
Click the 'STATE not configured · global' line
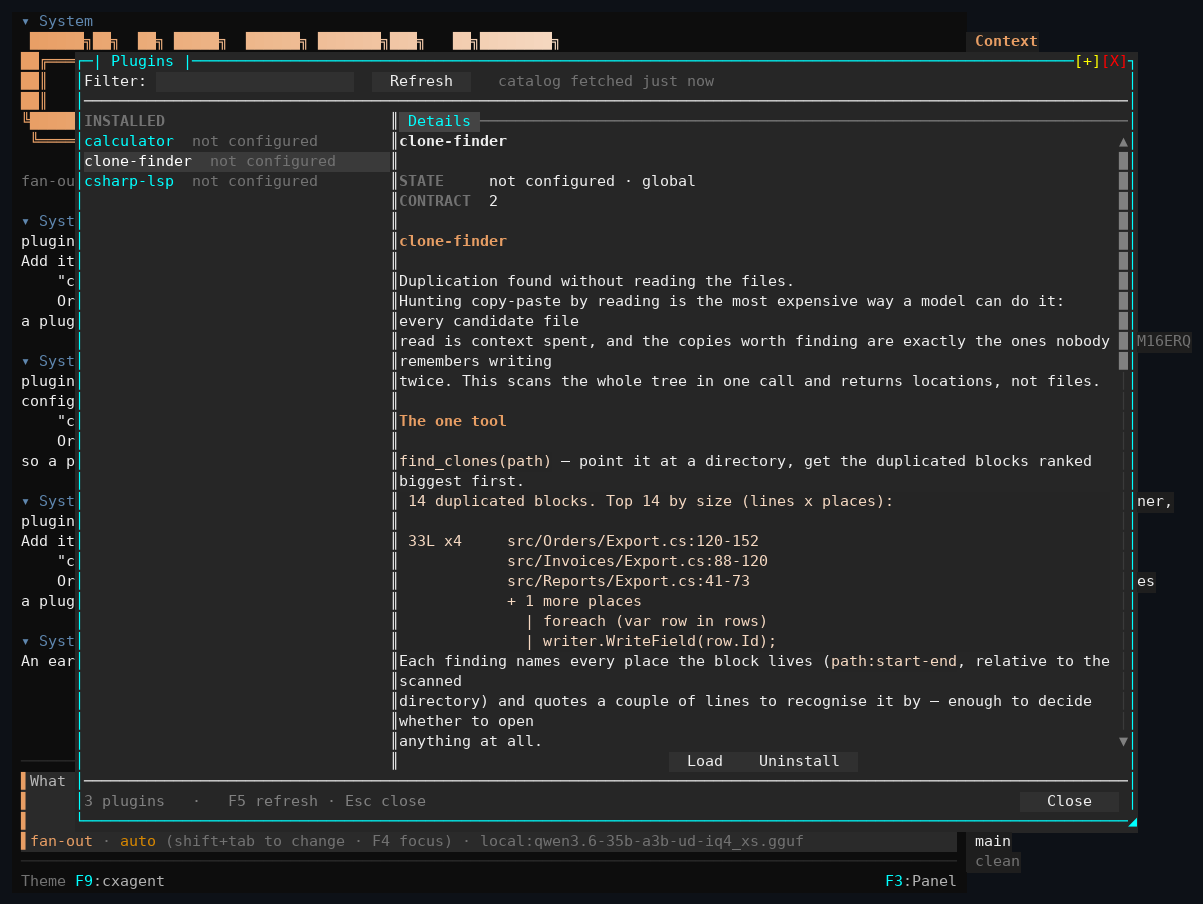click(547, 181)
